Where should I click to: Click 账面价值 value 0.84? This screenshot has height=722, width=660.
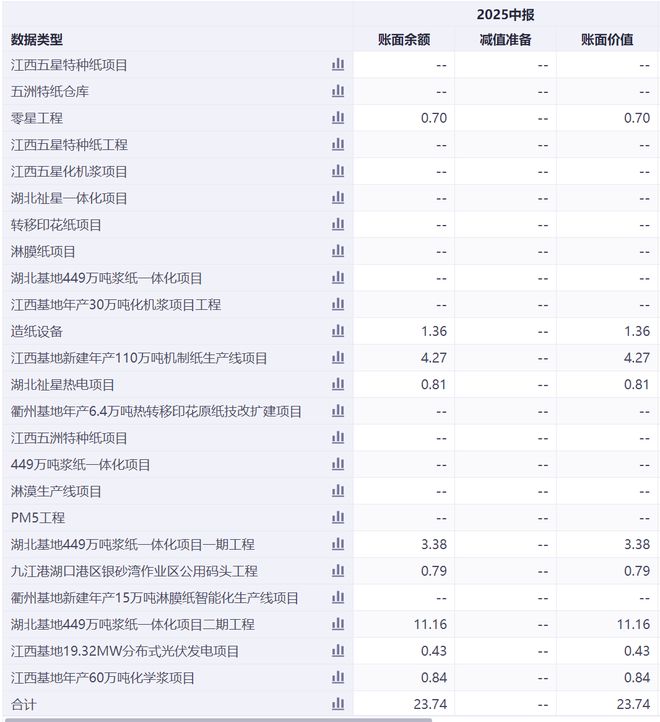pos(637,678)
